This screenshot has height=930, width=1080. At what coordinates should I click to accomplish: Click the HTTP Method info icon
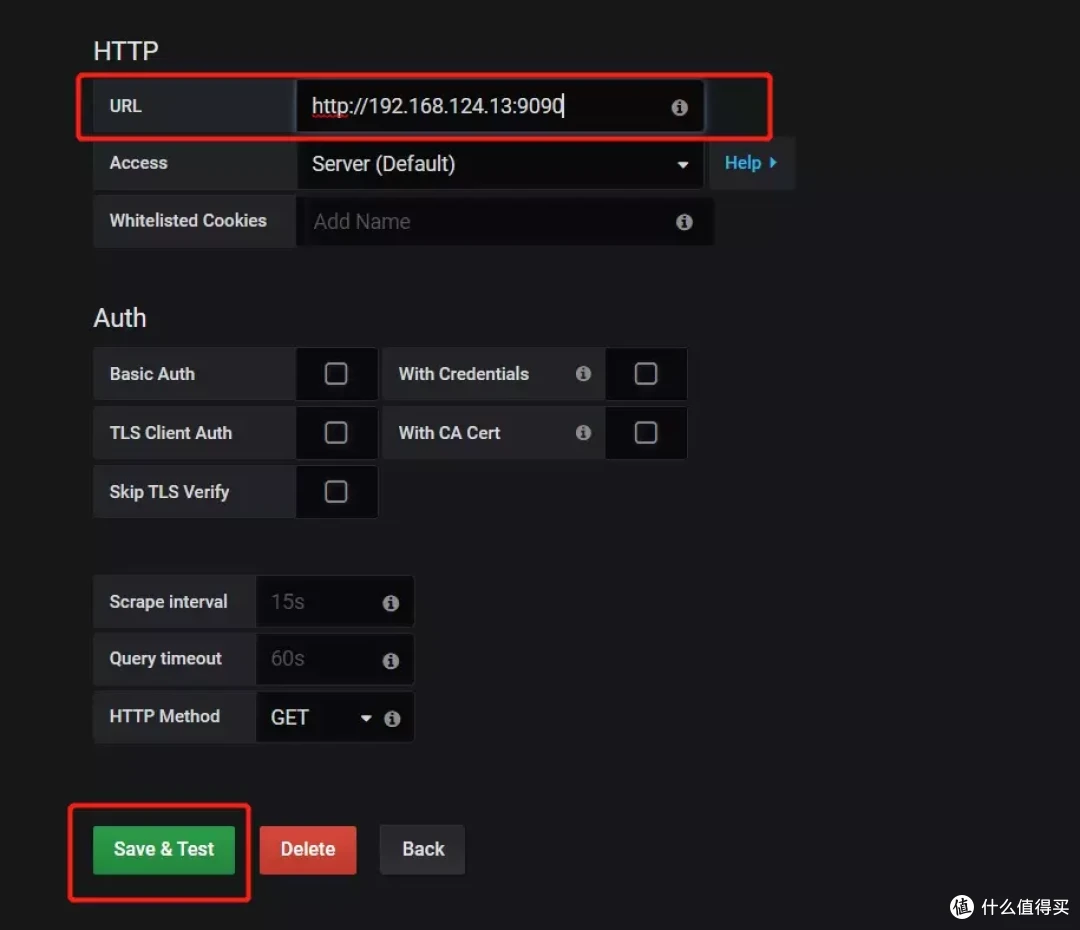pyautogui.click(x=392, y=718)
